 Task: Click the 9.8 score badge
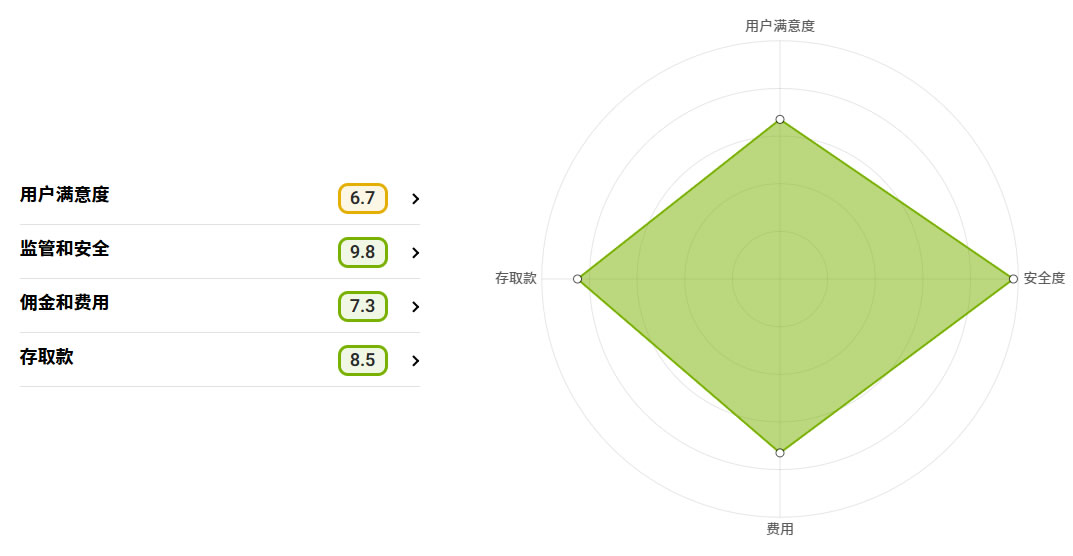tap(362, 252)
